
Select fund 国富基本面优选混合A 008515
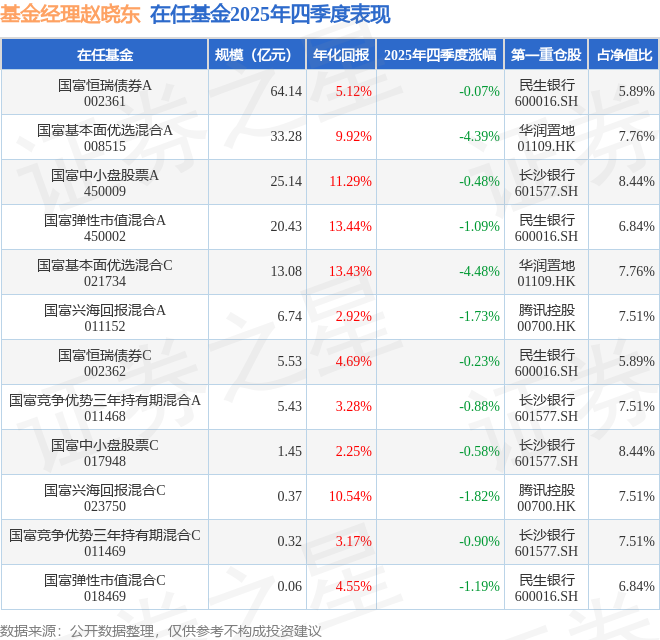click(105, 138)
